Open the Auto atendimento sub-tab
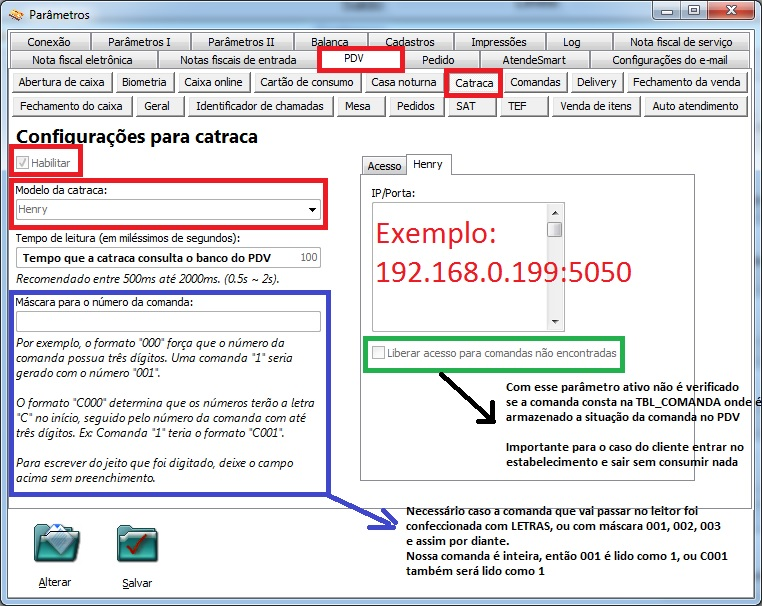 [x=695, y=106]
